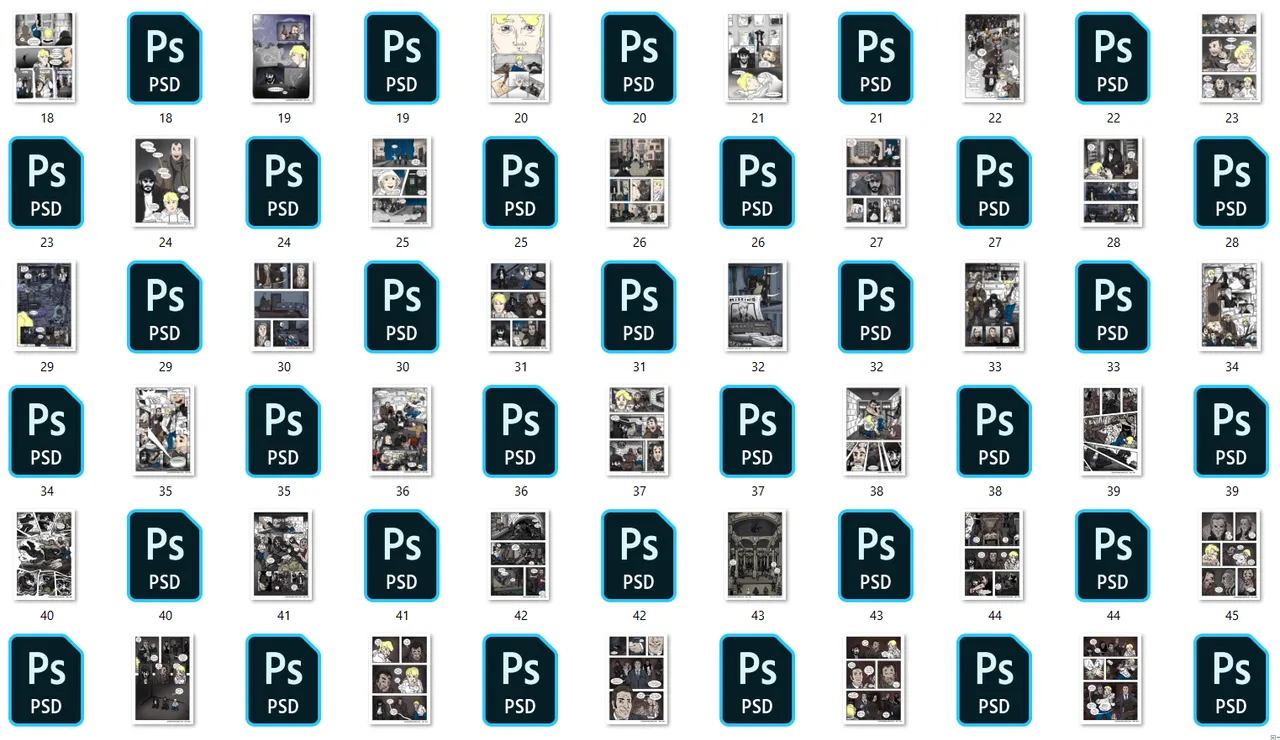
Task: Select the Photoshop PSD file named 18
Action: coord(165,58)
